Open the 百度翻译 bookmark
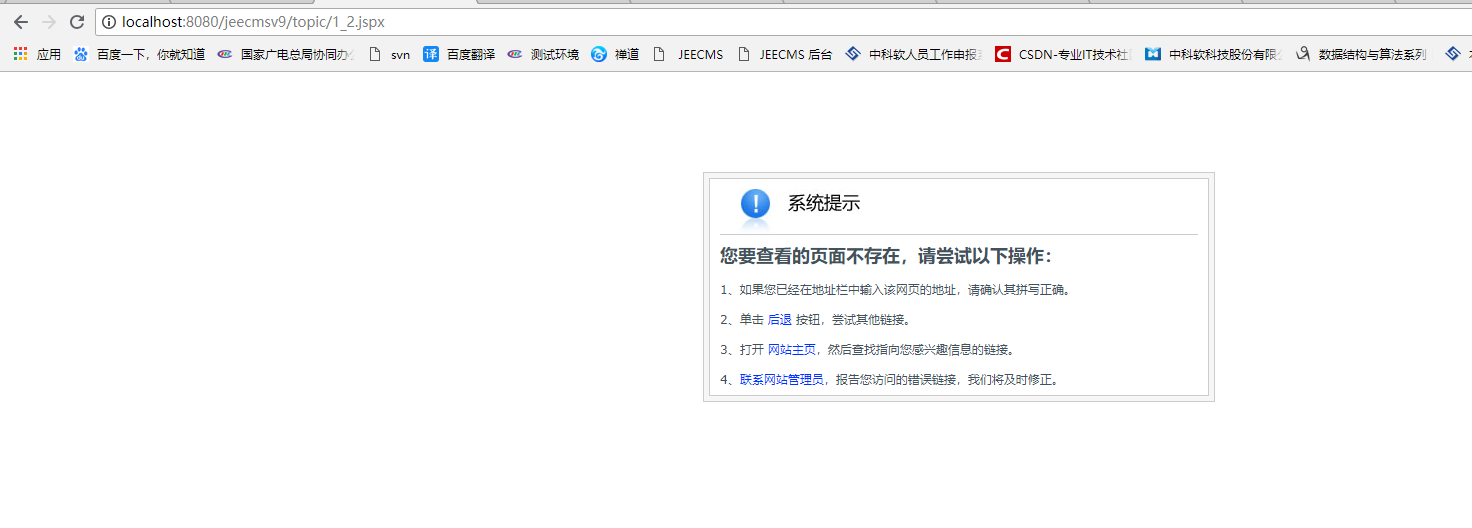 click(458, 54)
